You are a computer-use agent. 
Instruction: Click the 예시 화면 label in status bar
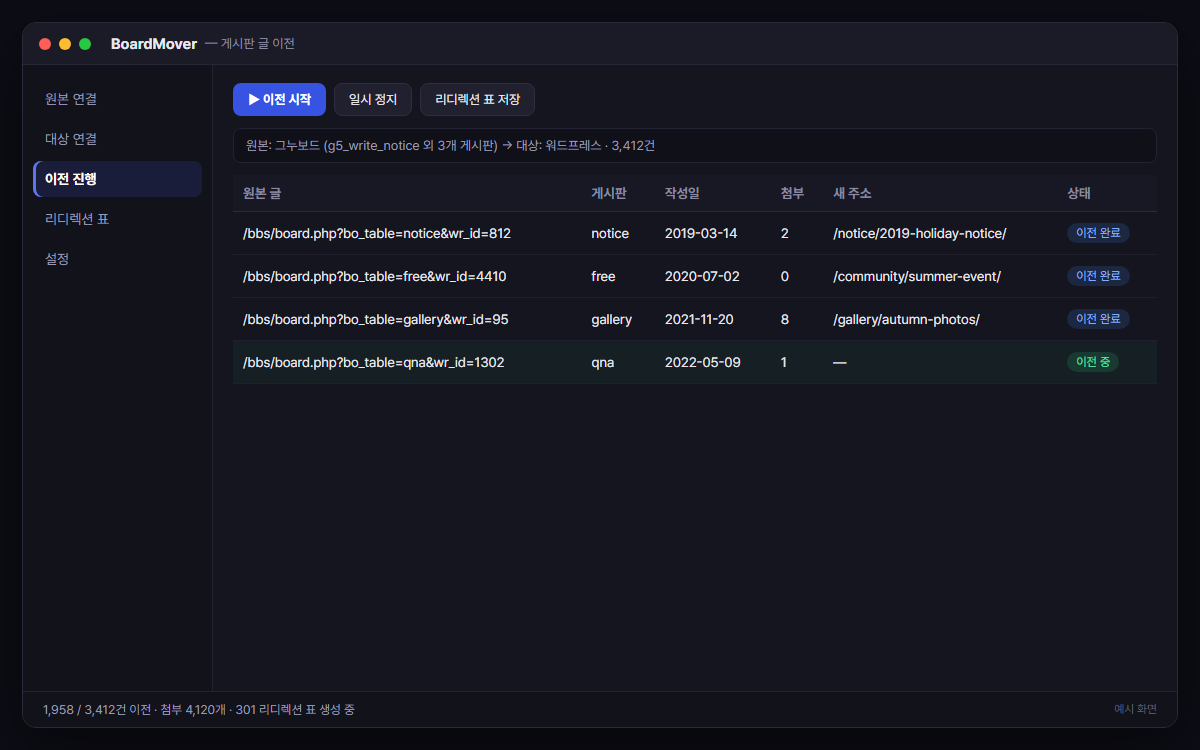[x=1136, y=709]
